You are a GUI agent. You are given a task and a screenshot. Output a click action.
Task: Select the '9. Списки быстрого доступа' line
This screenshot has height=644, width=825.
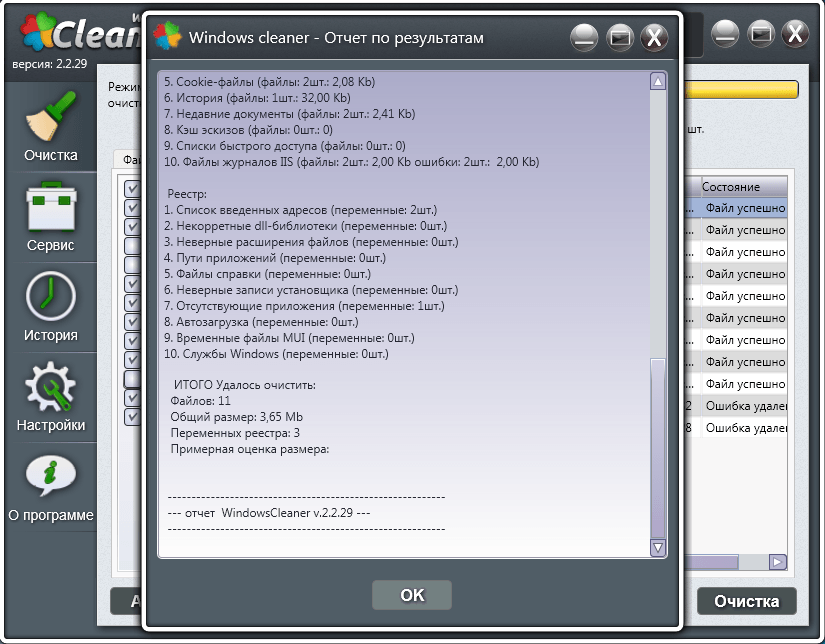285,146
